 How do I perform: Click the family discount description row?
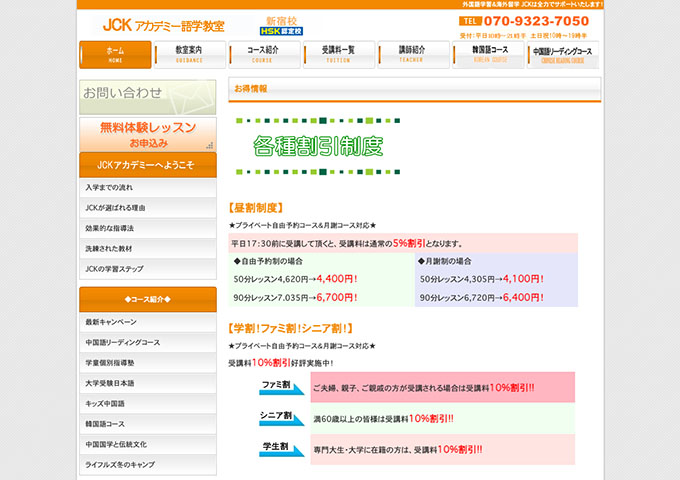coord(443,387)
